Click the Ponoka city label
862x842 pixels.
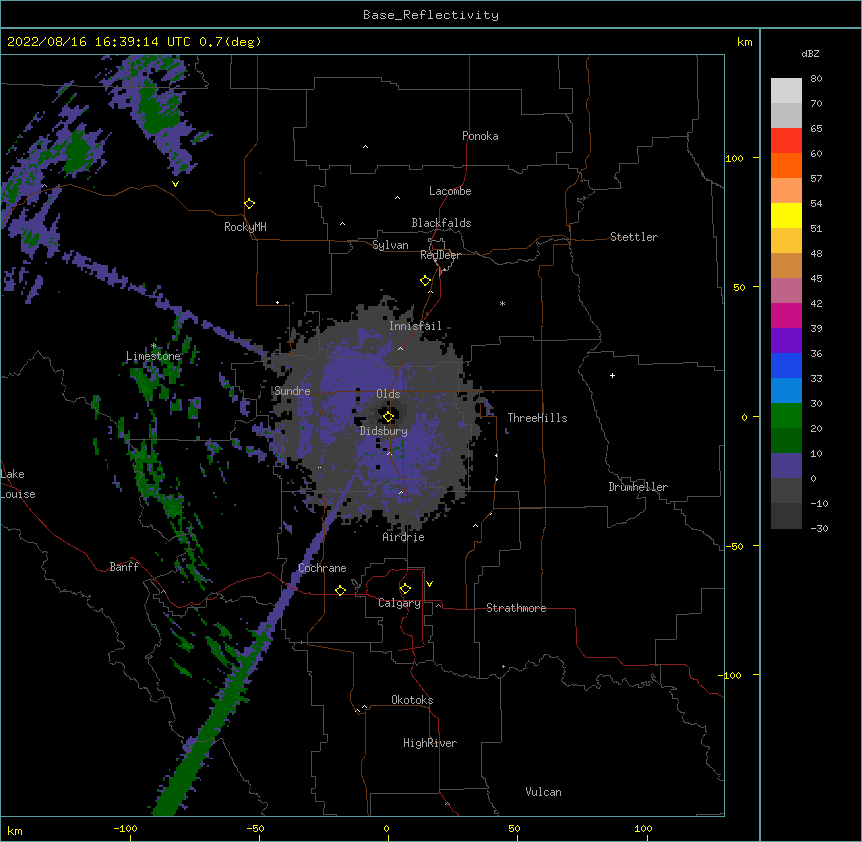pos(480,136)
